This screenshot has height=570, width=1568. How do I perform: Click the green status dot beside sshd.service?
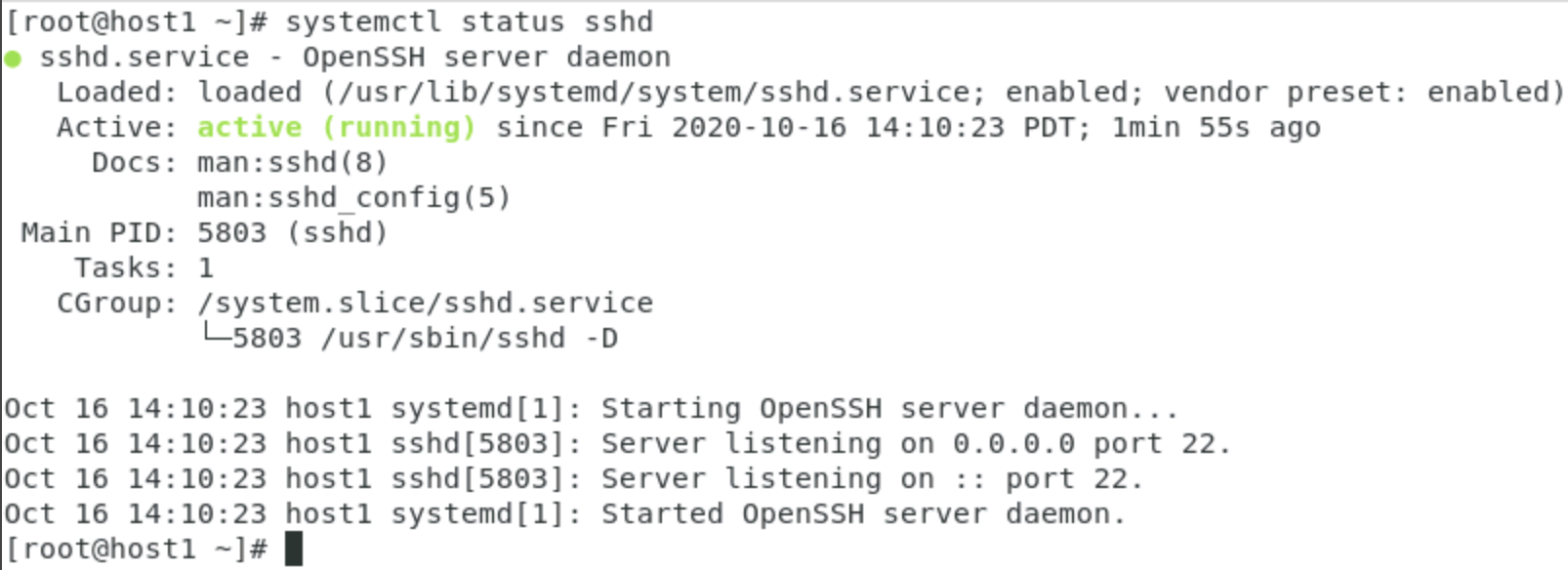coord(13,59)
